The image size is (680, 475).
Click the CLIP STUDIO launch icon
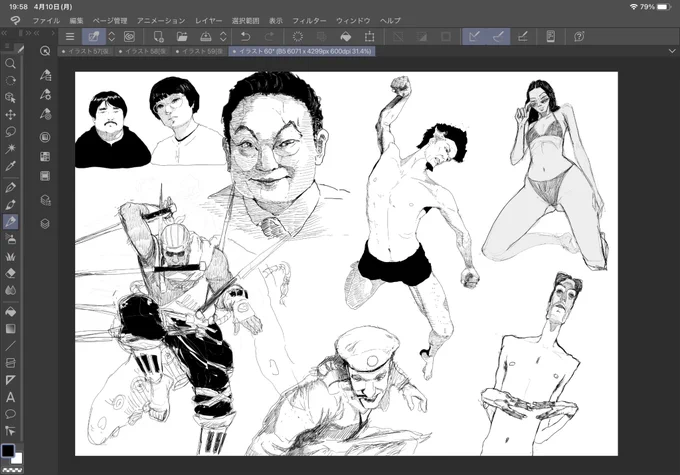pos(94,36)
